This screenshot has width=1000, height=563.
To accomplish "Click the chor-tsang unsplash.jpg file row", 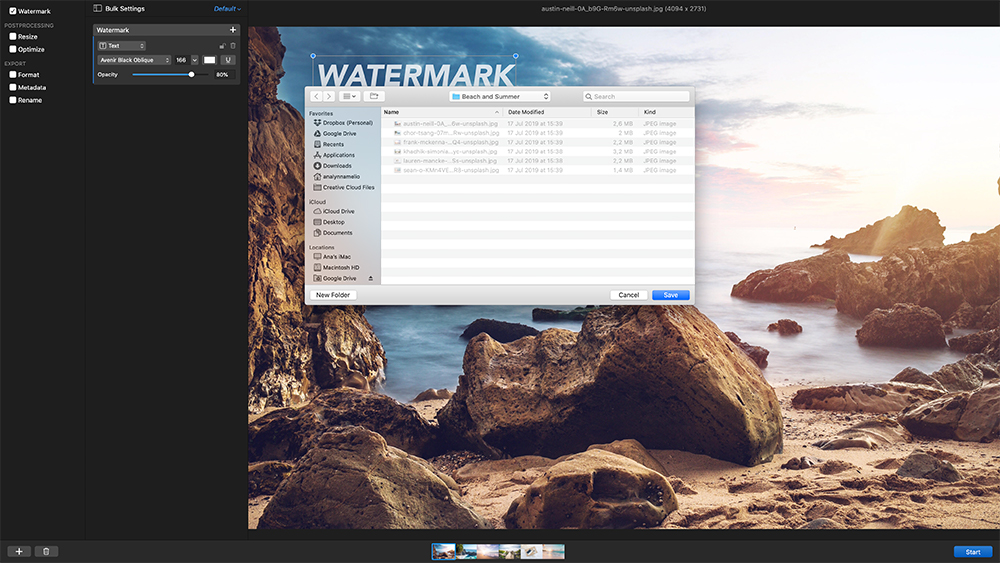I will (x=538, y=133).
